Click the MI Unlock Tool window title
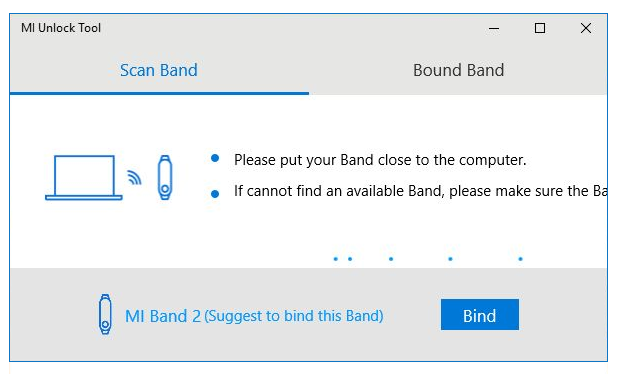Viewport: 619px width, 374px height. [61, 28]
